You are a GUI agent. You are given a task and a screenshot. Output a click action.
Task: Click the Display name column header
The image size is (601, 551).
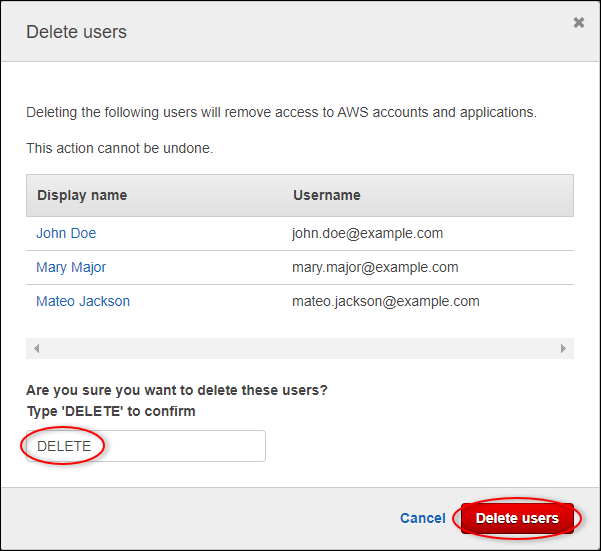point(82,195)
